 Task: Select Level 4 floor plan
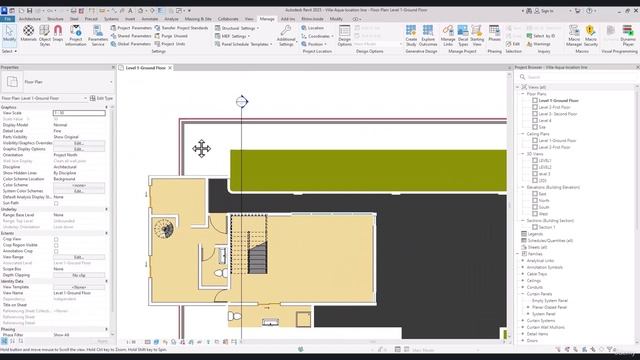tap(544, 121)
